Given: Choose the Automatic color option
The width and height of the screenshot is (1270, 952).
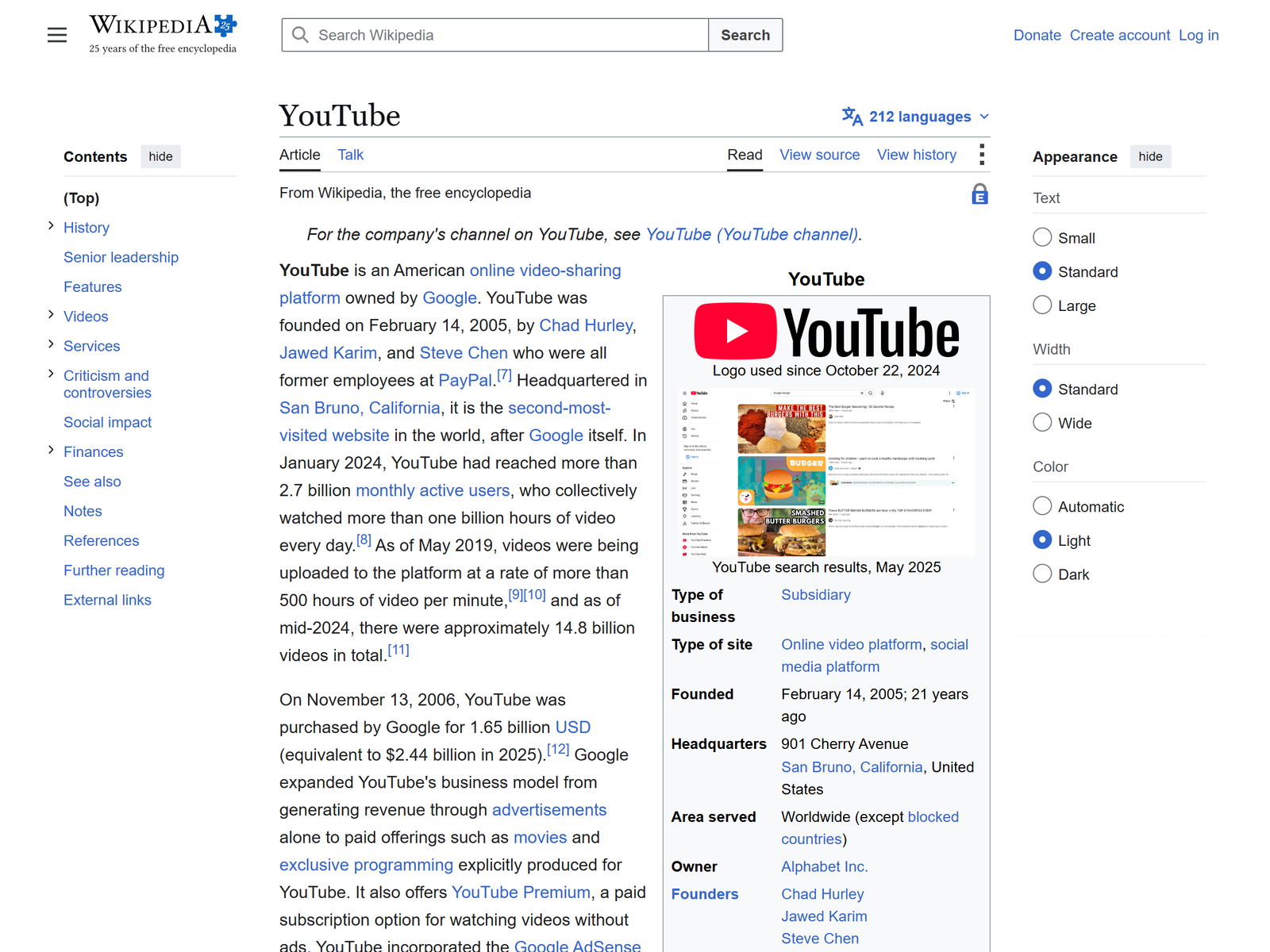Looking at the screenshot, I should tap(1042, 506).
